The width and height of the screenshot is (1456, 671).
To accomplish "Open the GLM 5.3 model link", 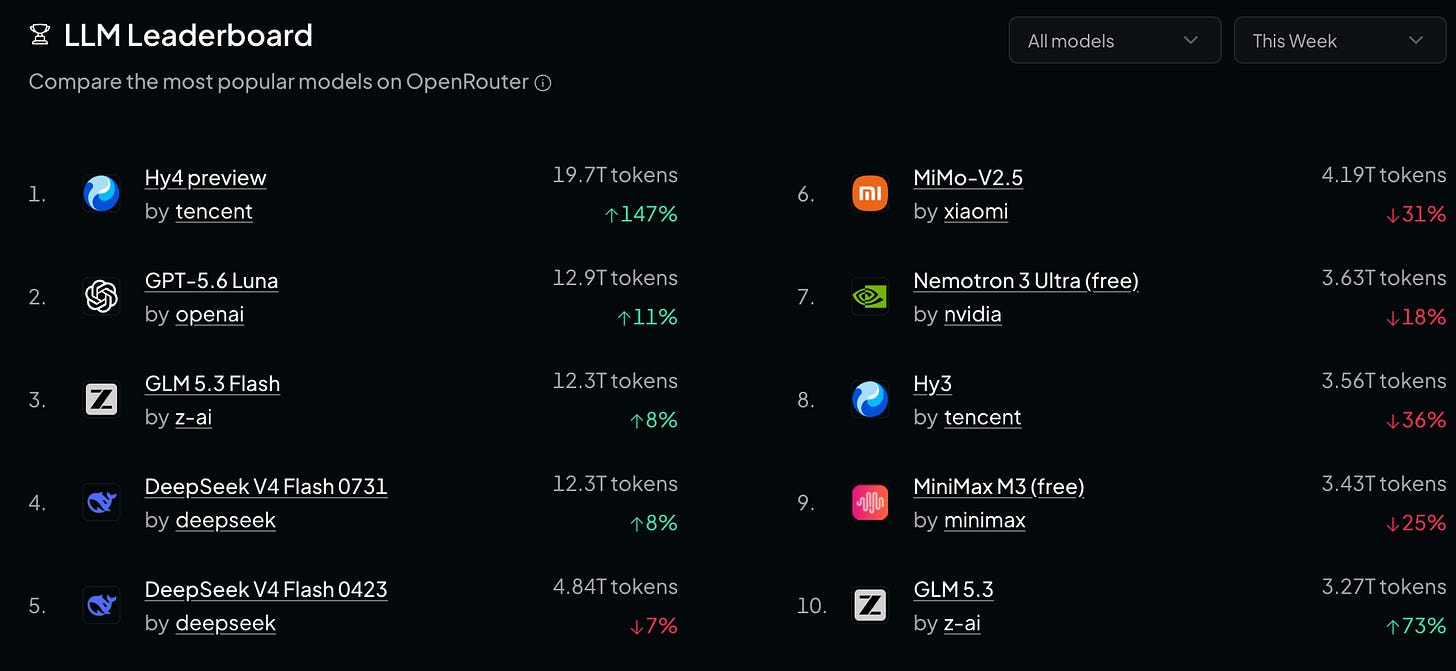I will [954, 590].
